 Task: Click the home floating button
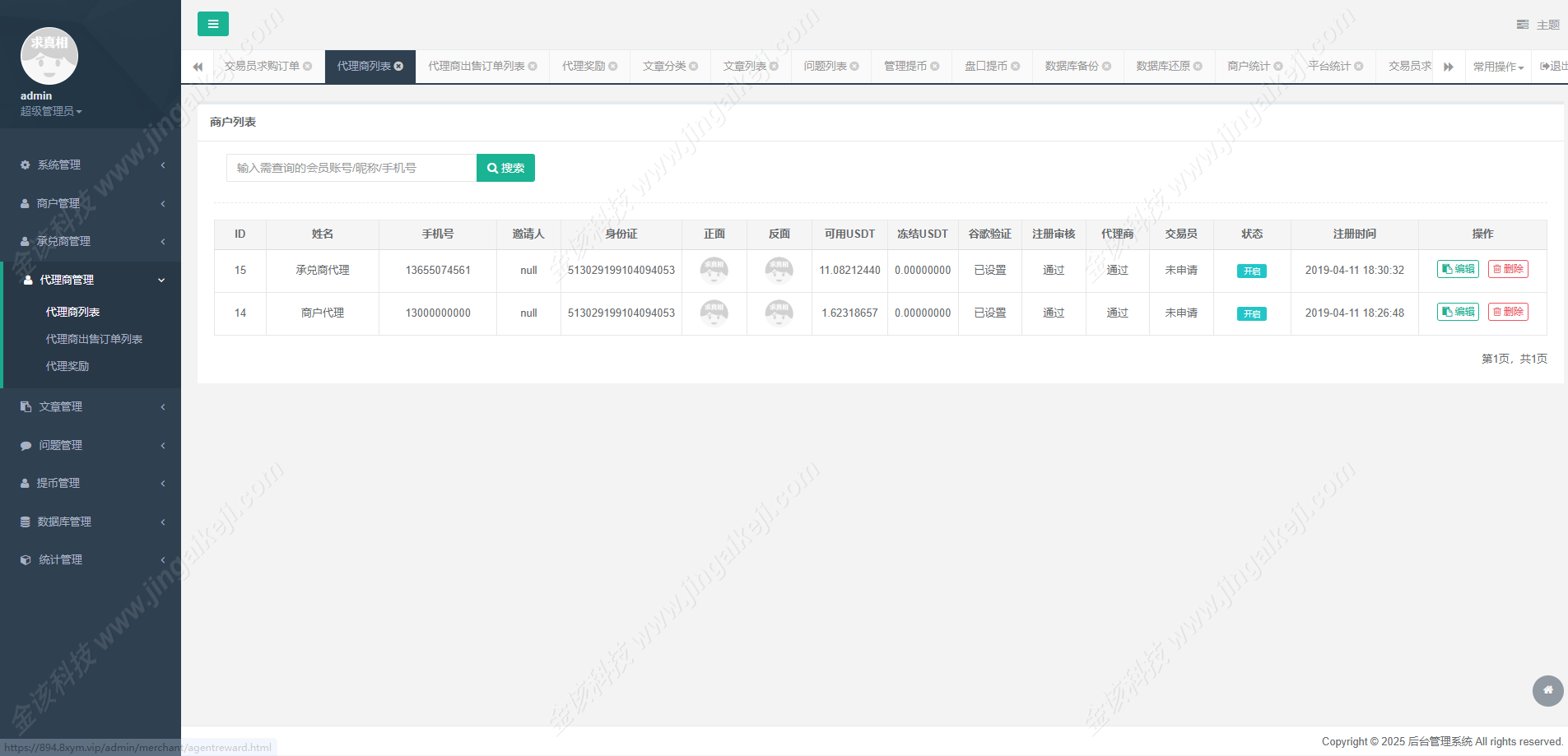[1548, 690]
